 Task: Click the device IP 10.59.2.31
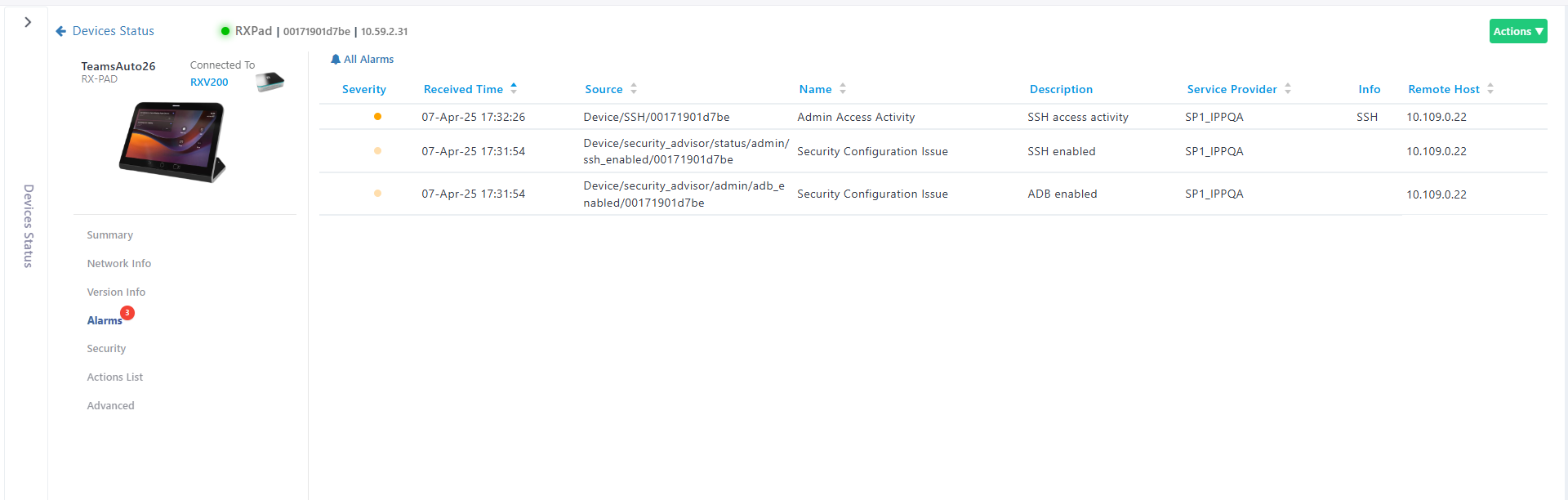pos(385,31)
